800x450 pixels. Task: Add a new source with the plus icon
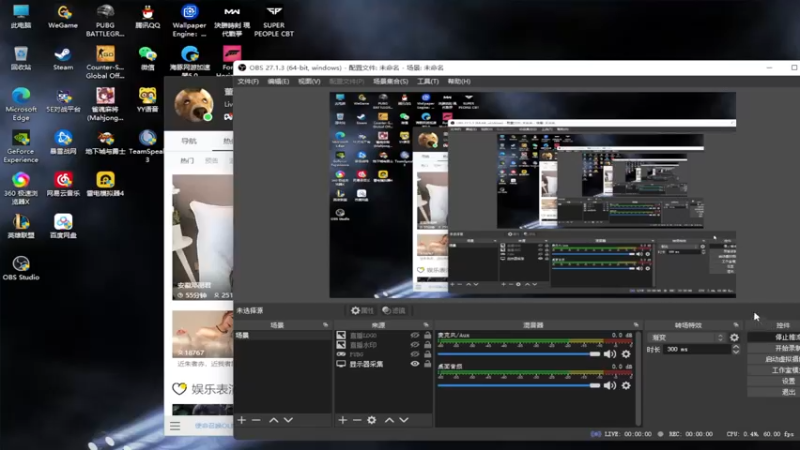[x=343, y=420]
